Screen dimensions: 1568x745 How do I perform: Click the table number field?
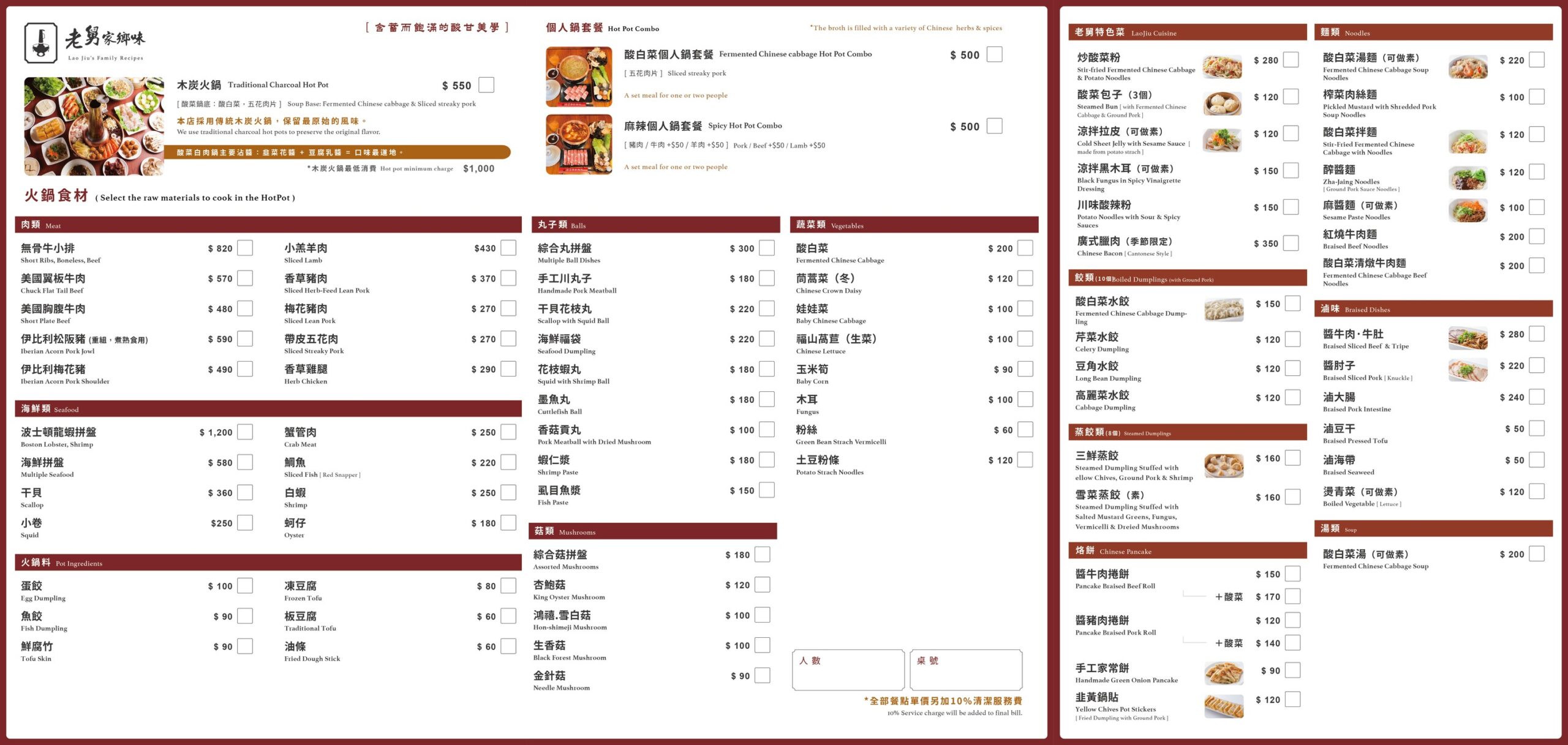(x=966, y=670)
